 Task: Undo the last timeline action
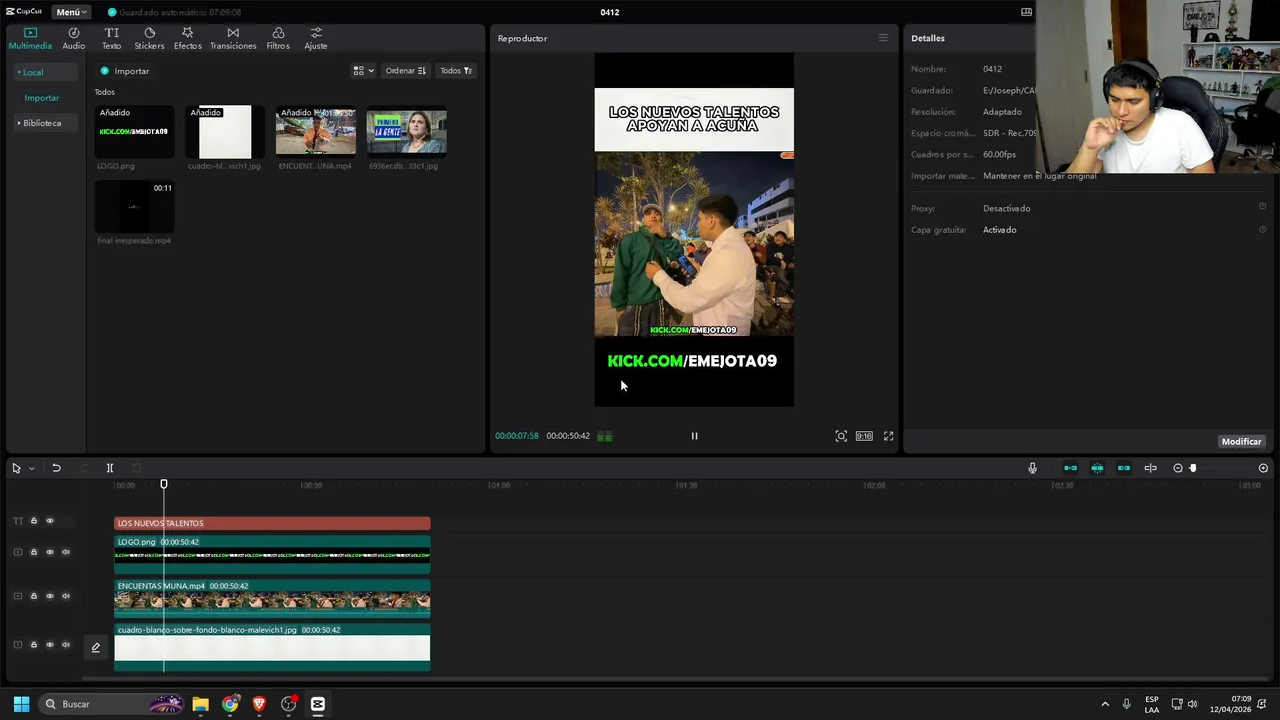tap(56, 468)
